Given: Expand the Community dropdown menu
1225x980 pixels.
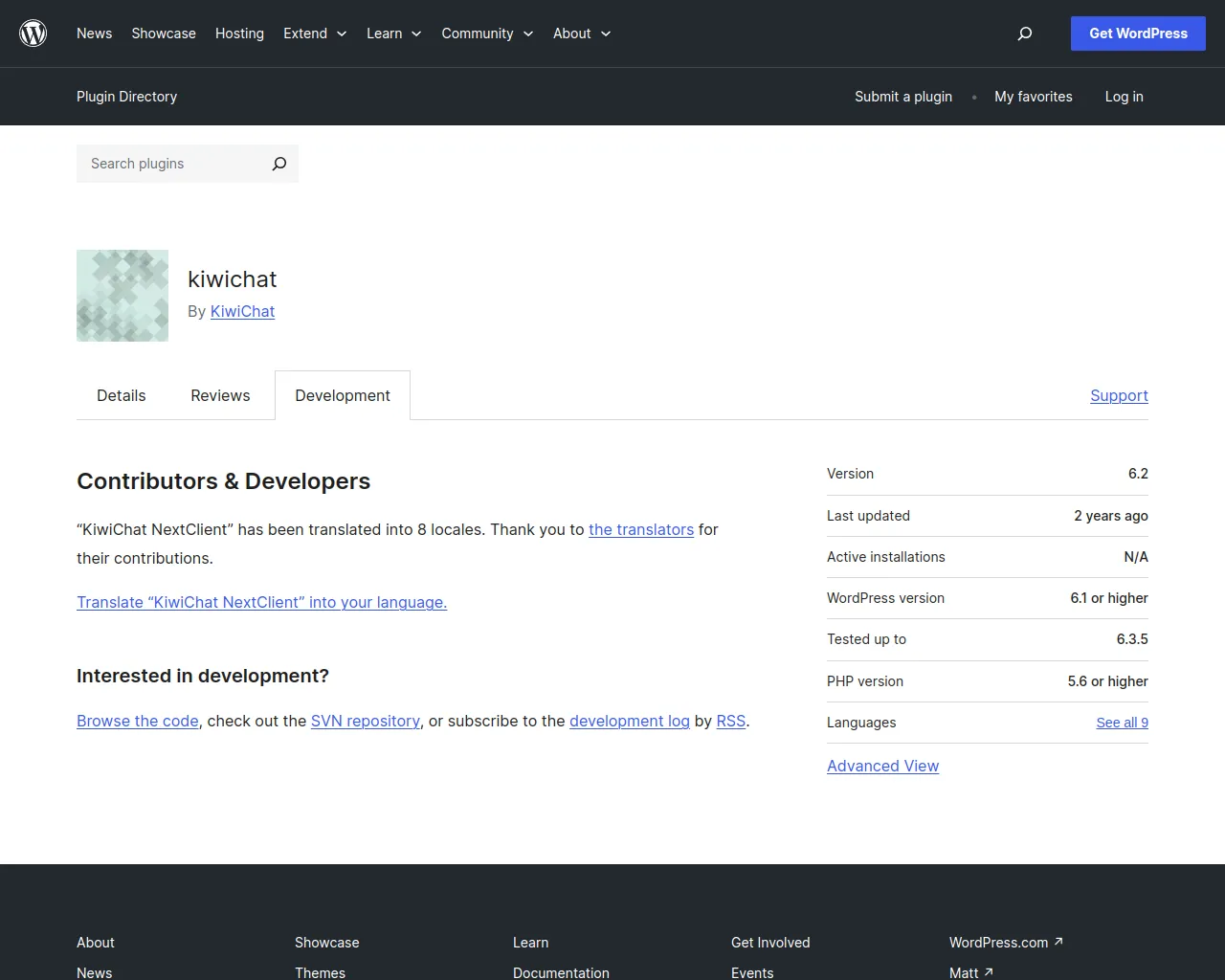Looking at the screenshot, I should pyautogui.click(x=487, y=33).
